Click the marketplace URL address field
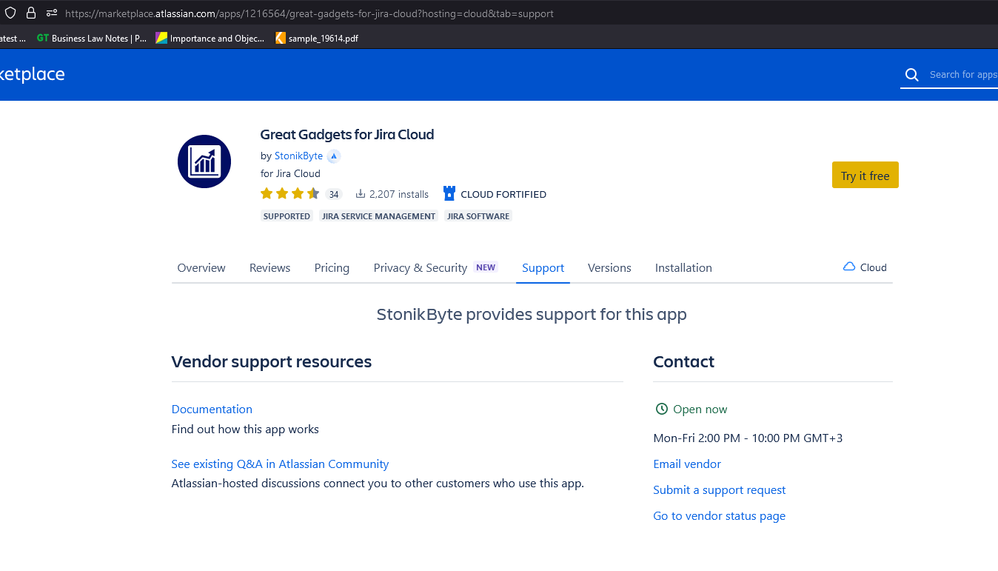The width and height of the screenshot is (998, 571). tap(309, 13)
